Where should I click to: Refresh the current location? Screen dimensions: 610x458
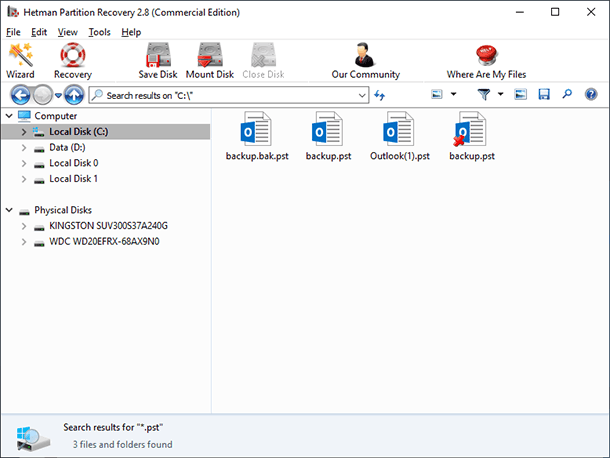pos(379,95)
